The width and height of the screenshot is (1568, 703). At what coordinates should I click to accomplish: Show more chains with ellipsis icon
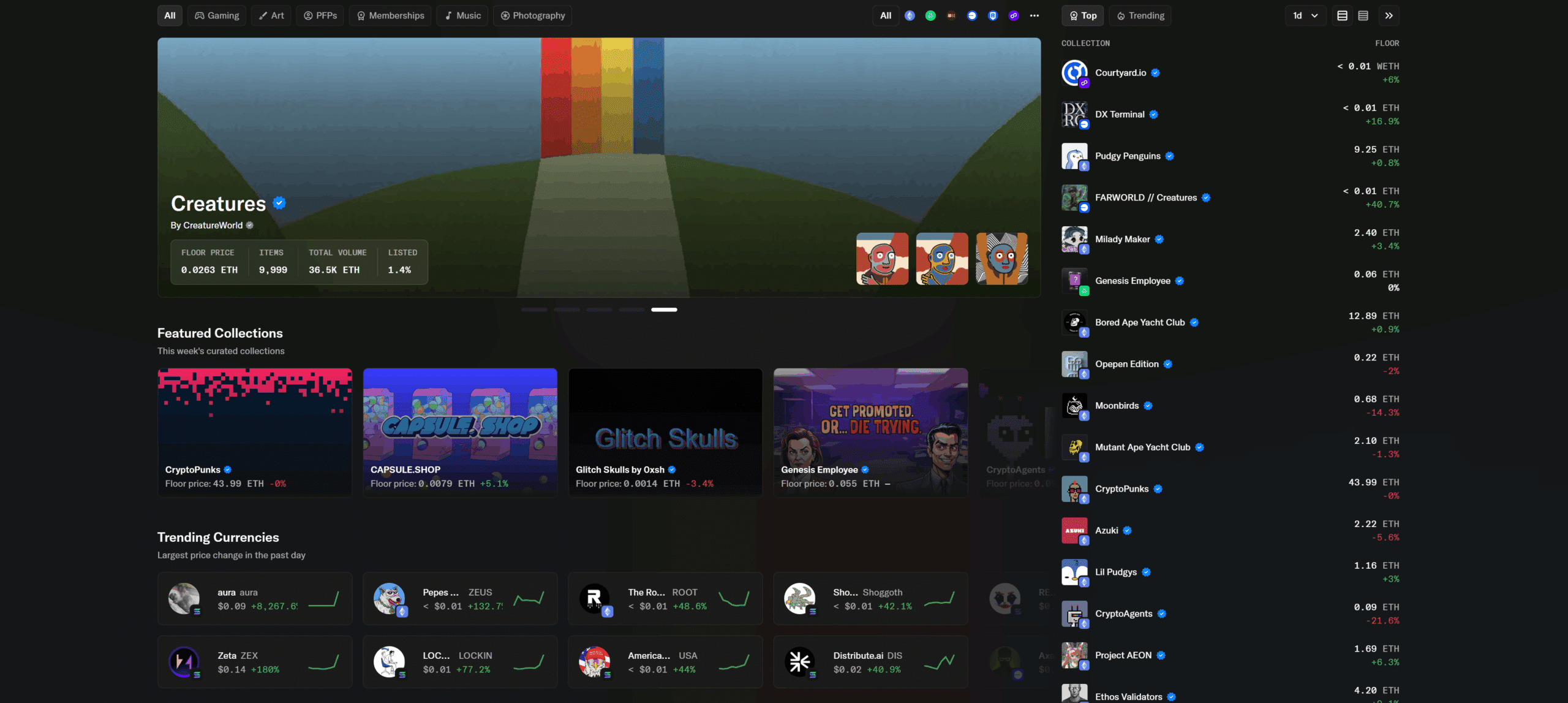(x=1035, y=15)
